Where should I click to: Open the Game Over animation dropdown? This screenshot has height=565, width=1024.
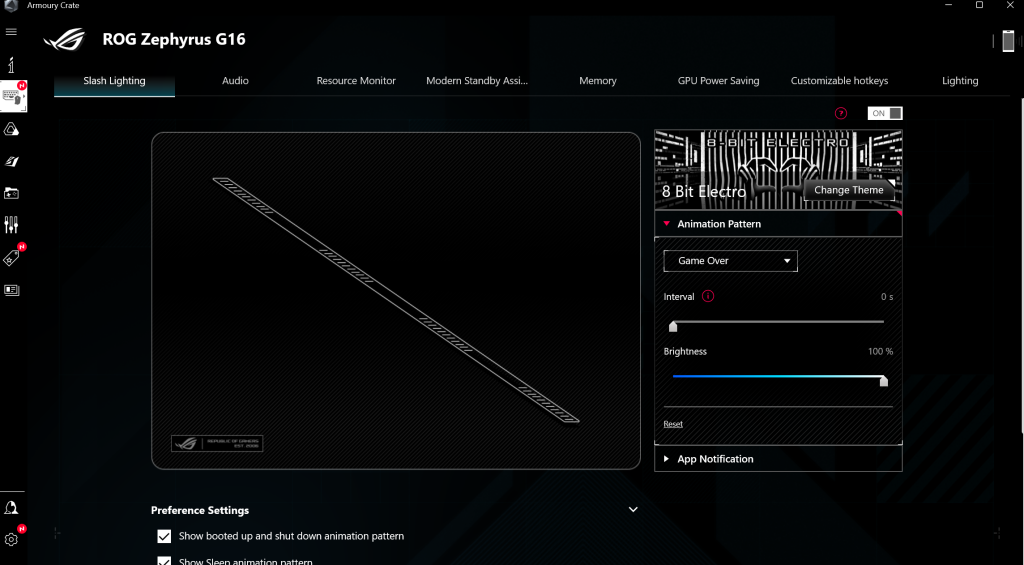tap(730, 261)
